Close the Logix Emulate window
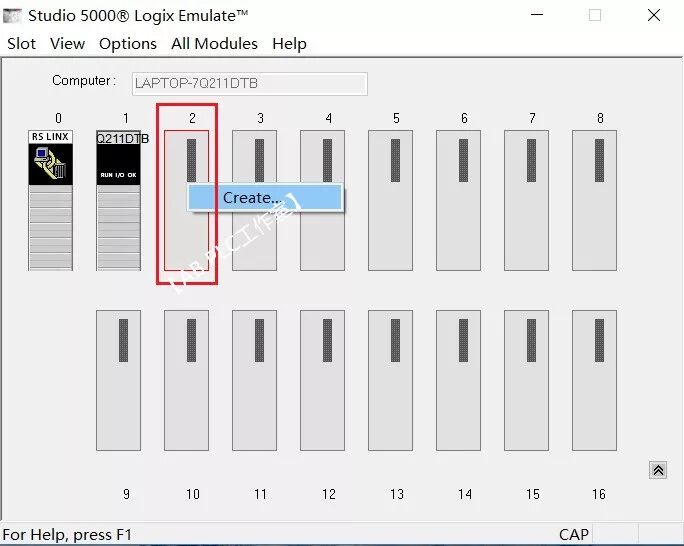This screenshot has height=546, width=684. [x=653, y=15]
